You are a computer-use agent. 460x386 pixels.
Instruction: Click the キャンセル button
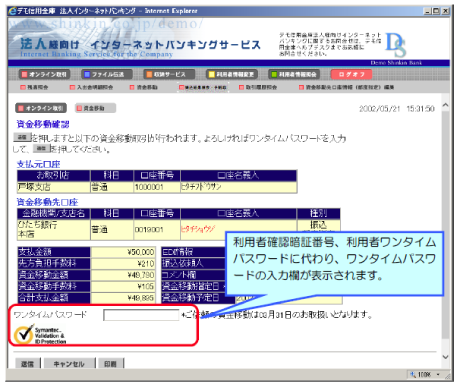pyautogui.click(x=69, y=364)
